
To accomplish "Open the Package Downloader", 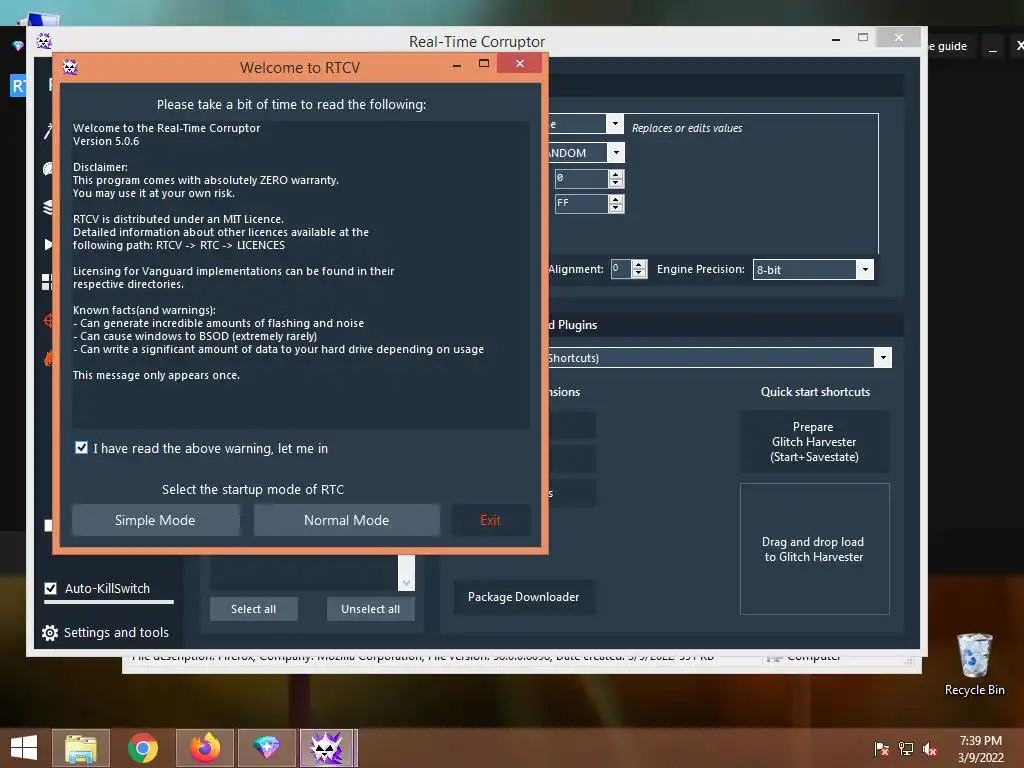I will [524, 597].
